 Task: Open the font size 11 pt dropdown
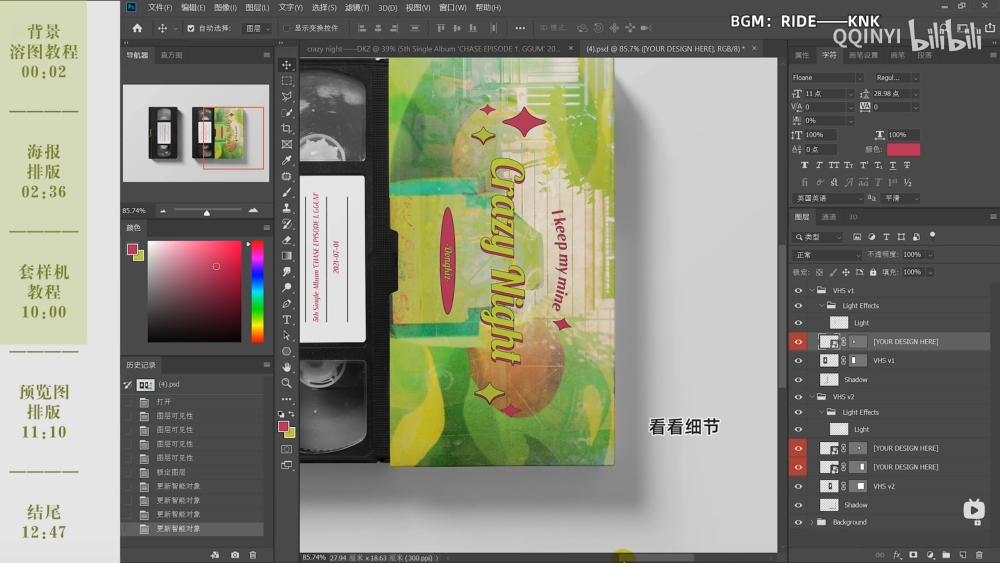[849, 94]
